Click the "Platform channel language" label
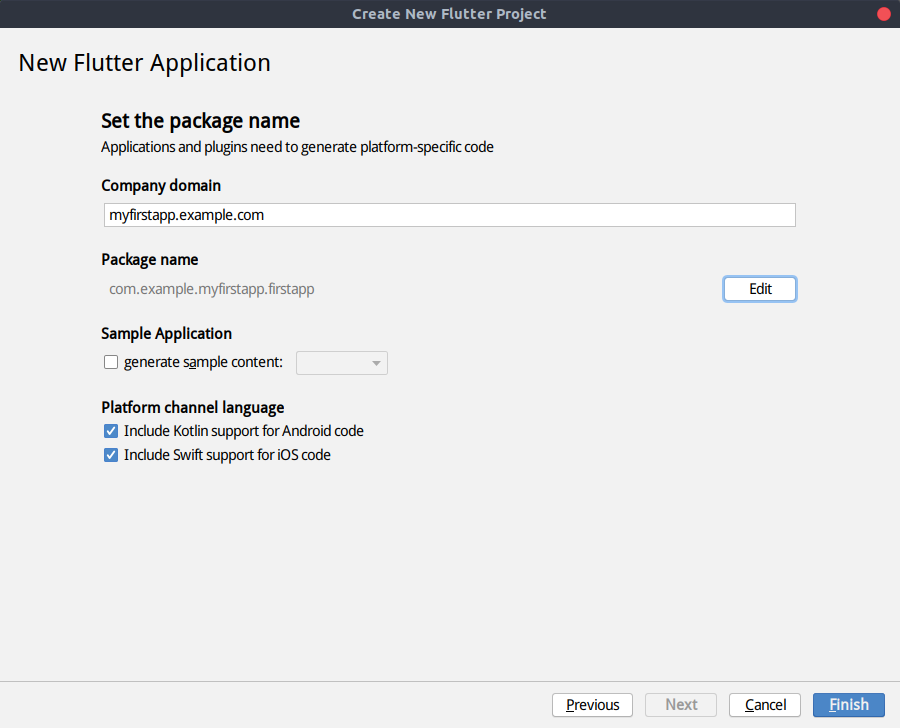Viewport: 900px width, 728px height. click(x=192, y=407)
